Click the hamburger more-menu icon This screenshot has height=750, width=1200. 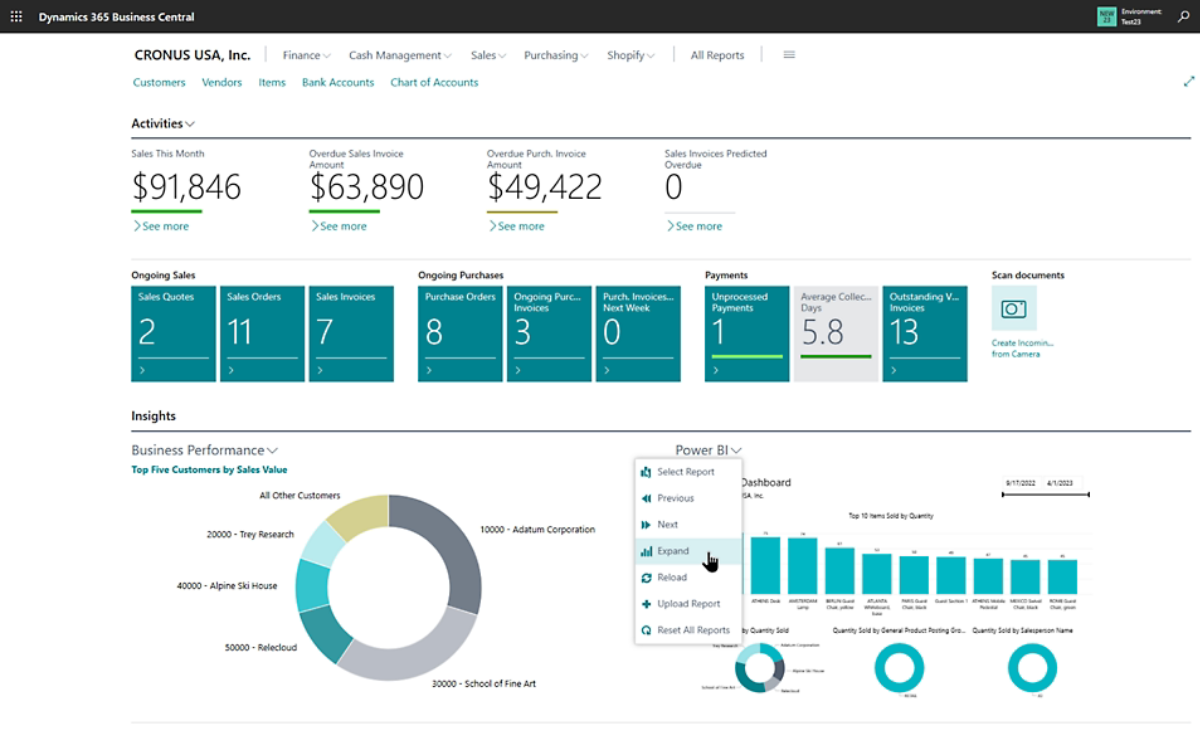789,55
